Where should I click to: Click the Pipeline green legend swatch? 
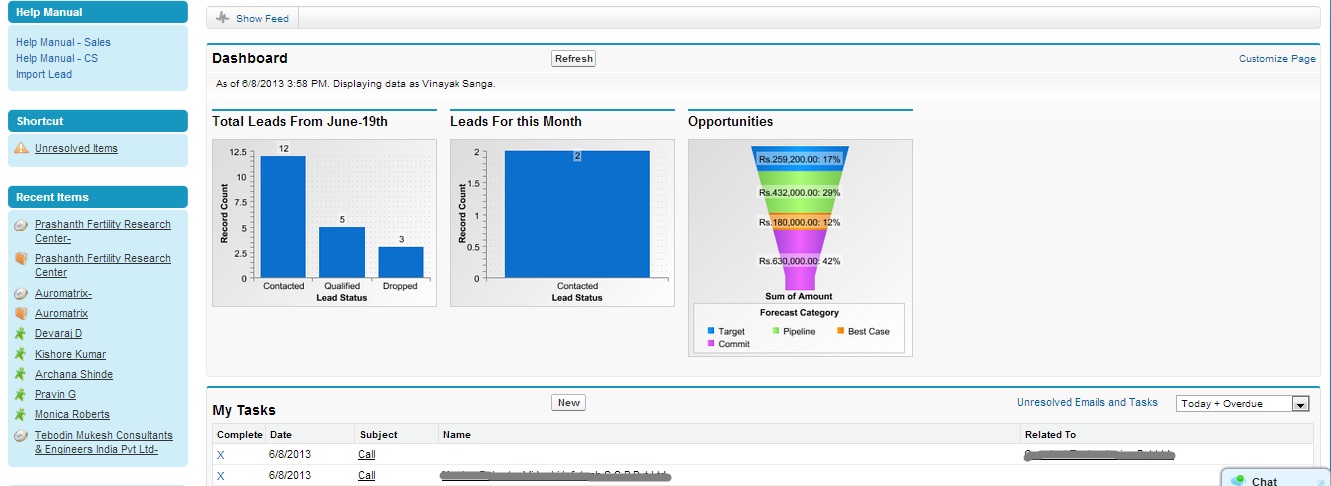[775, 331]
